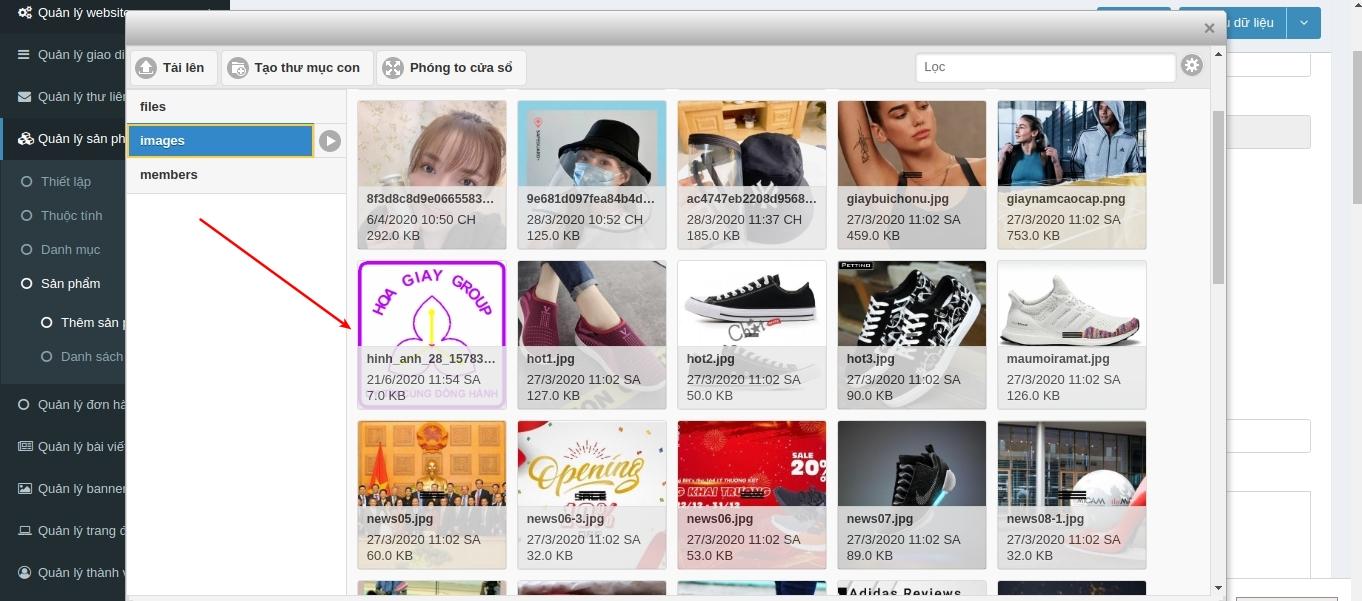
Task: Select the news08-1.jpg image
Action: tap(1072, 495)
